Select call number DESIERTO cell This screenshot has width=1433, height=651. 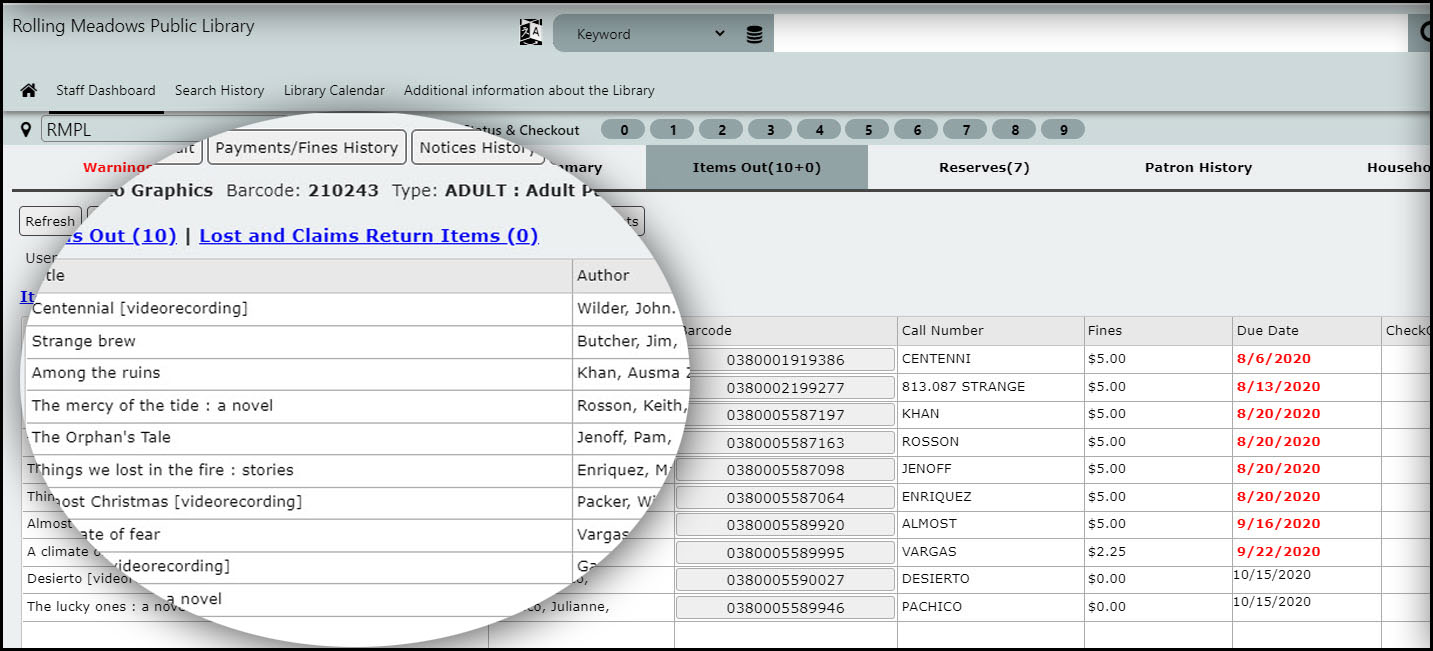click(x=990, y=579)
